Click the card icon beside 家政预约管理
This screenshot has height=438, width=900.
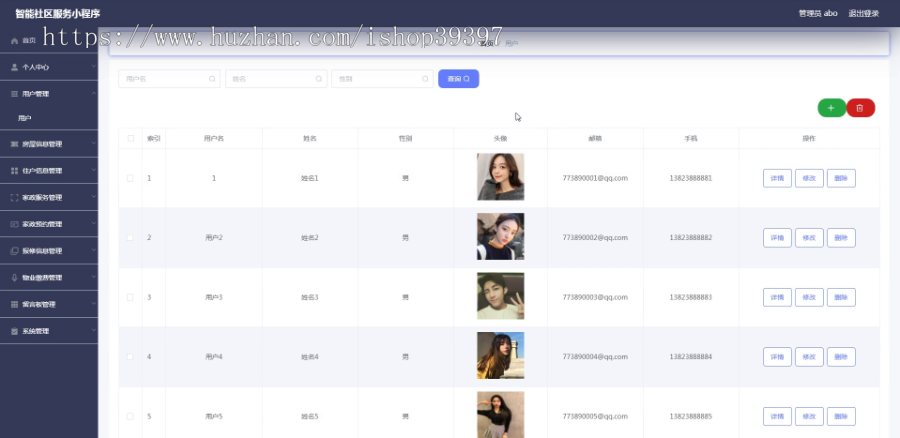pos(15,224)
